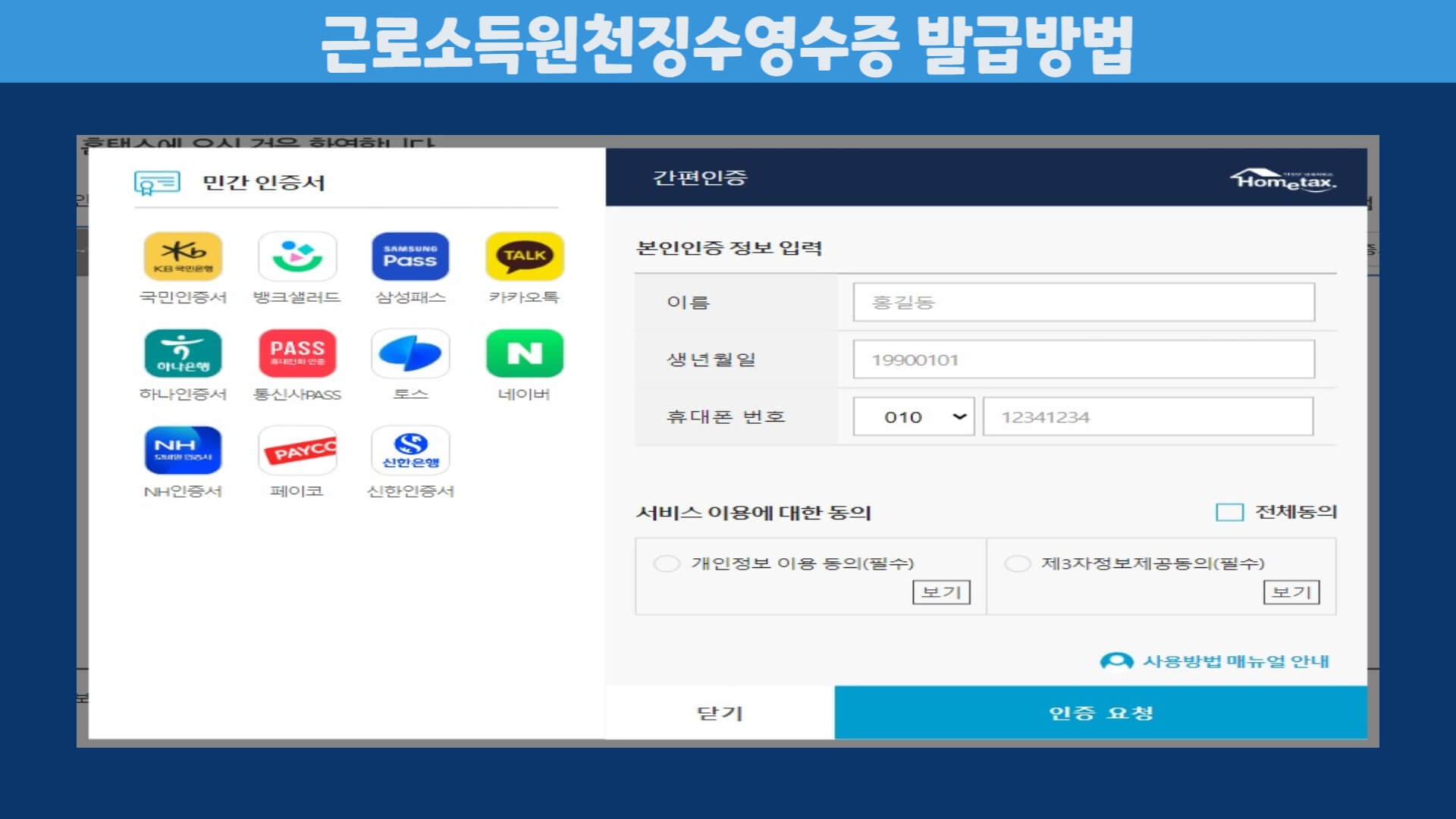Choose the PAYCO authentication icon

(x=297, y=450)
